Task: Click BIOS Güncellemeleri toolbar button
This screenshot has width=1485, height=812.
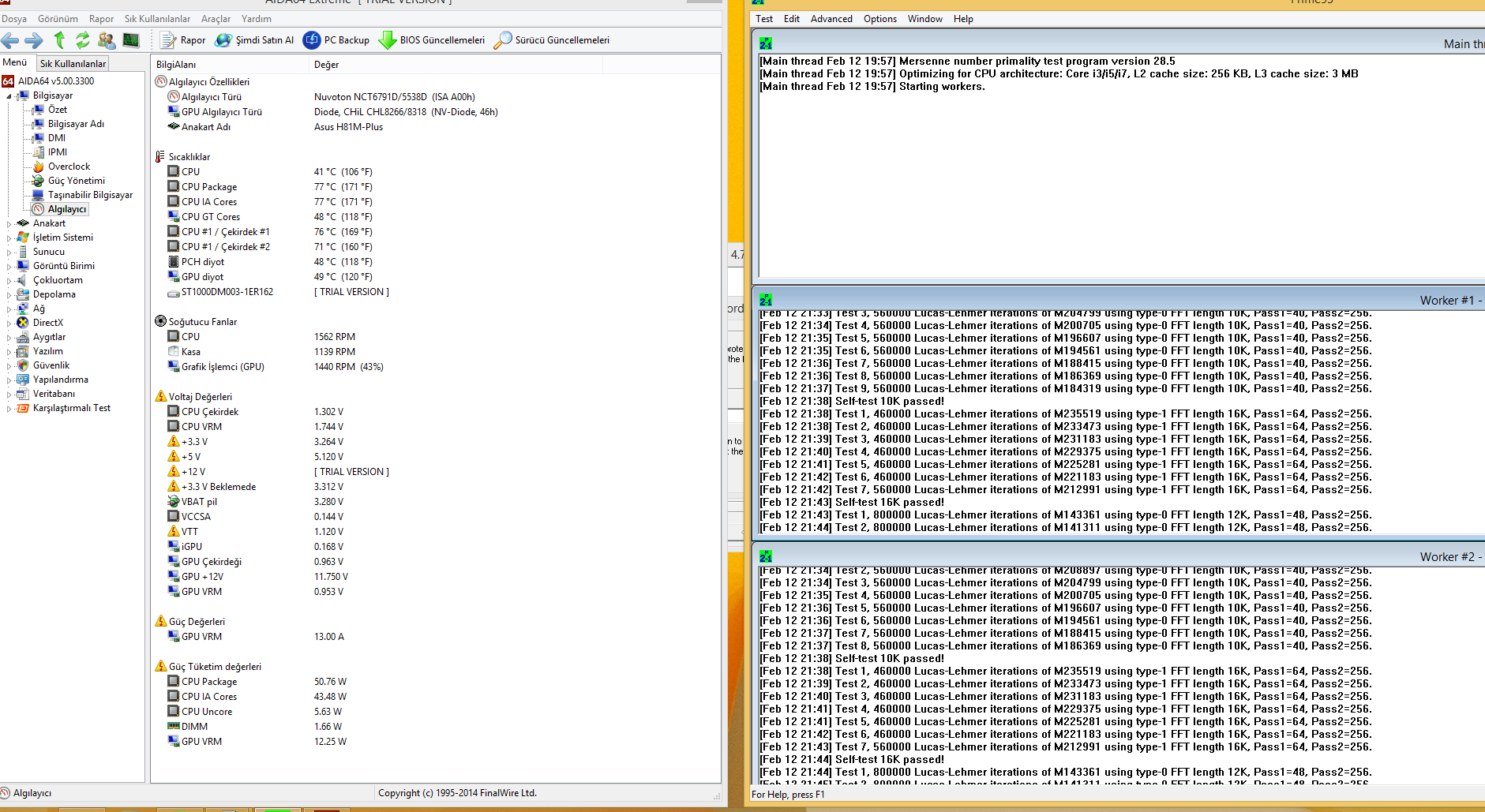Action: (x=432, y=40)
